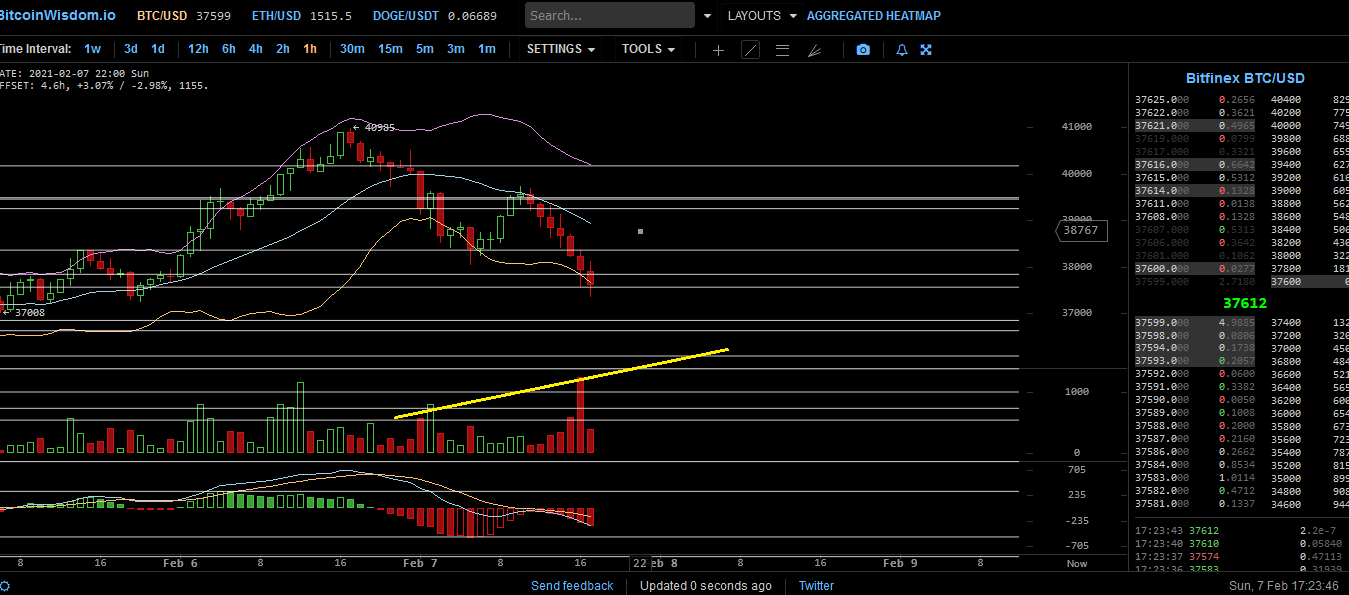Select the 12h time interval
This screenshot has height=595, width=1349.
click(198, 49)
